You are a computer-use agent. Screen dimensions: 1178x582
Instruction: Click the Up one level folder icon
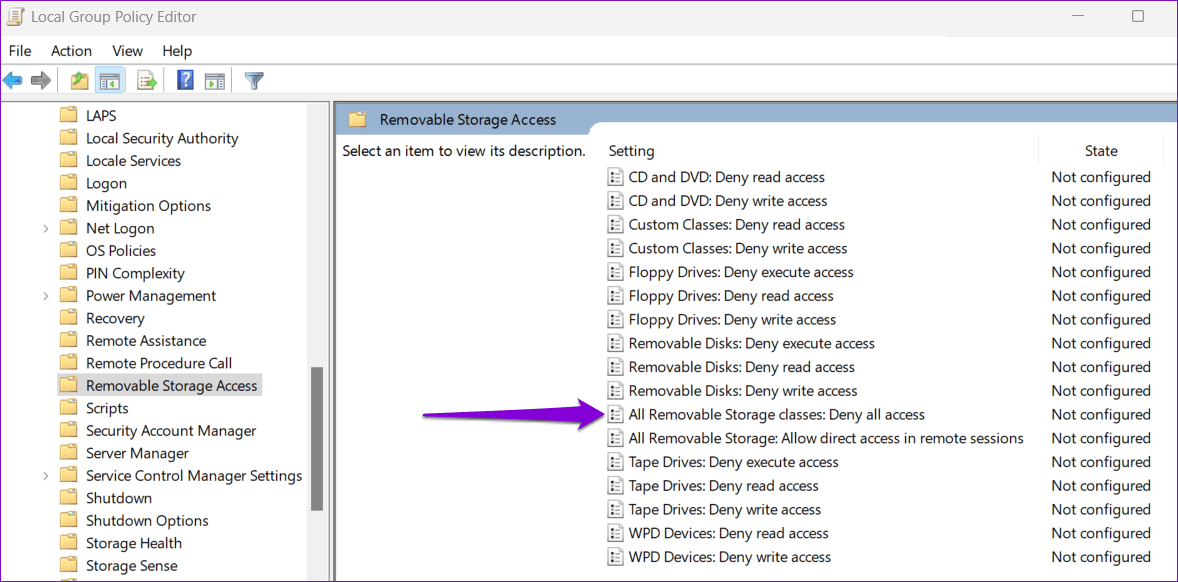(78, 80)
